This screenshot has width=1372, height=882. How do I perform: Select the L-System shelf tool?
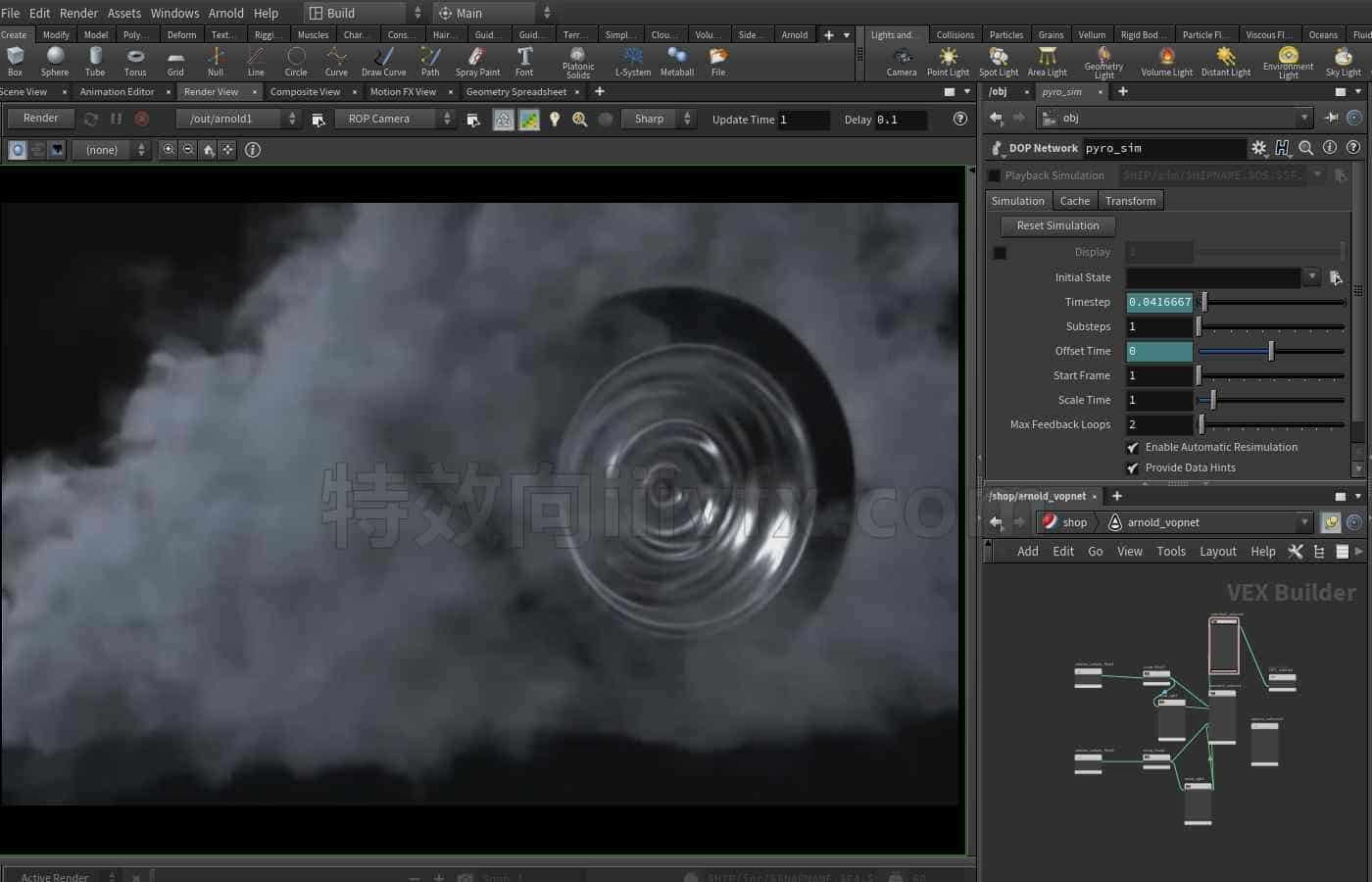[633, 61]
